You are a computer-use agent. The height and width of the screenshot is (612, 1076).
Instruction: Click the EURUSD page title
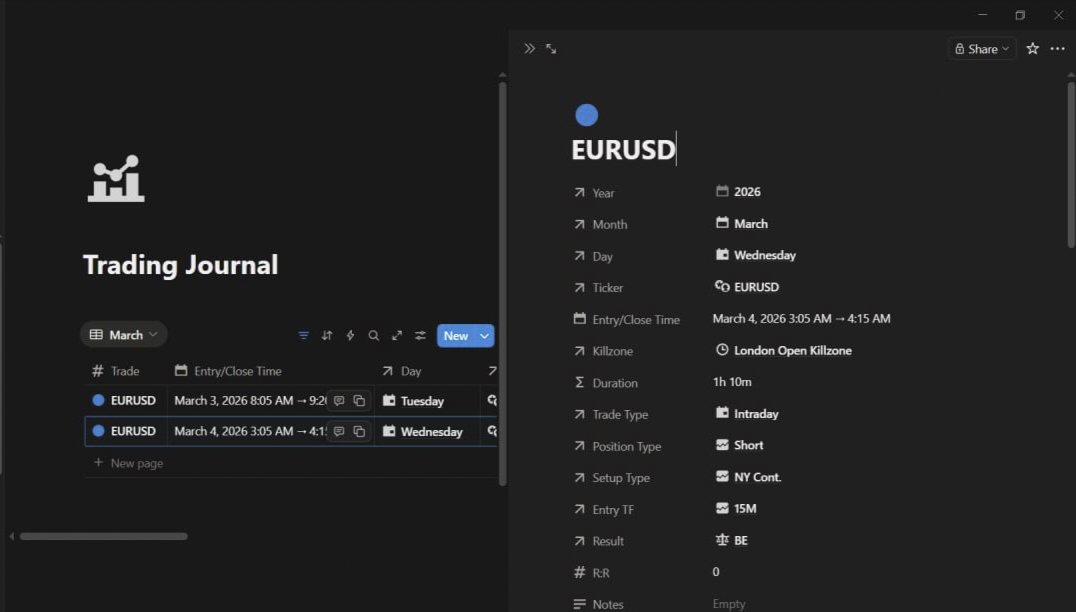(x=623, y=150)
